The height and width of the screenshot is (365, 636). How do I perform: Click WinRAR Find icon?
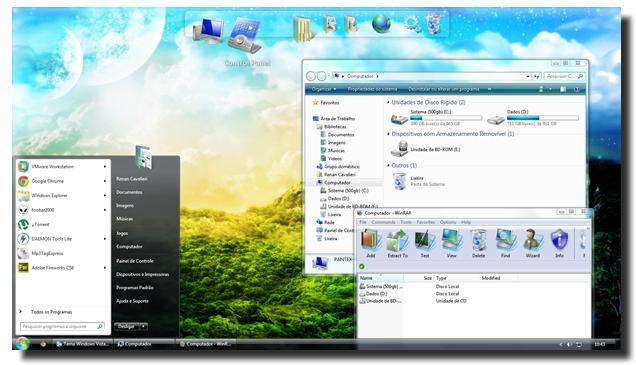[505, 243]
